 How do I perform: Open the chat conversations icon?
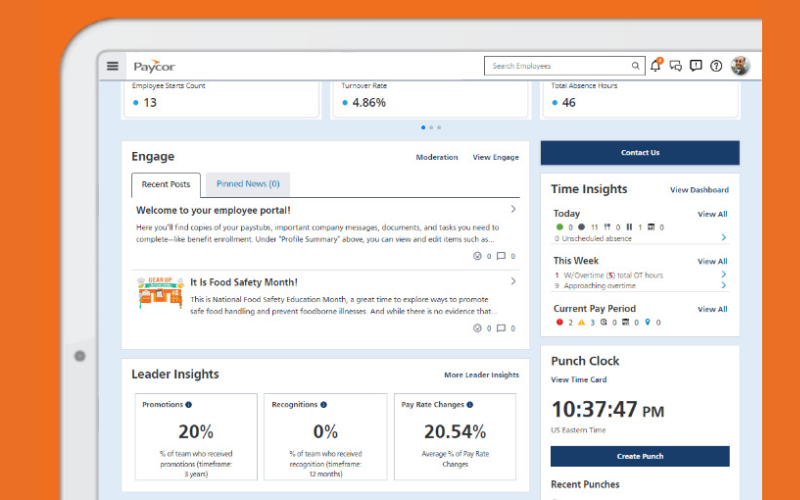(x=676, y=66)
